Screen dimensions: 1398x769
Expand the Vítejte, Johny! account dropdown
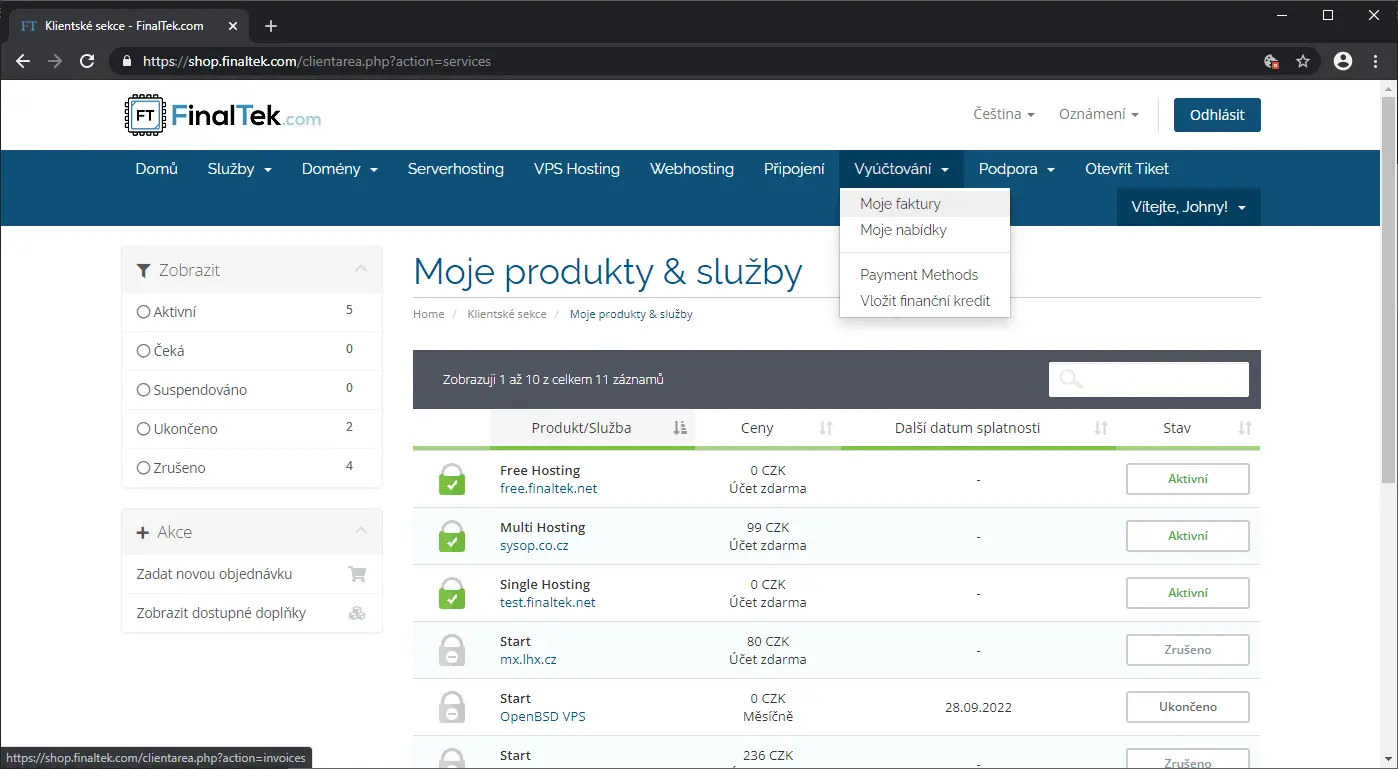(x=1188, y=207)
